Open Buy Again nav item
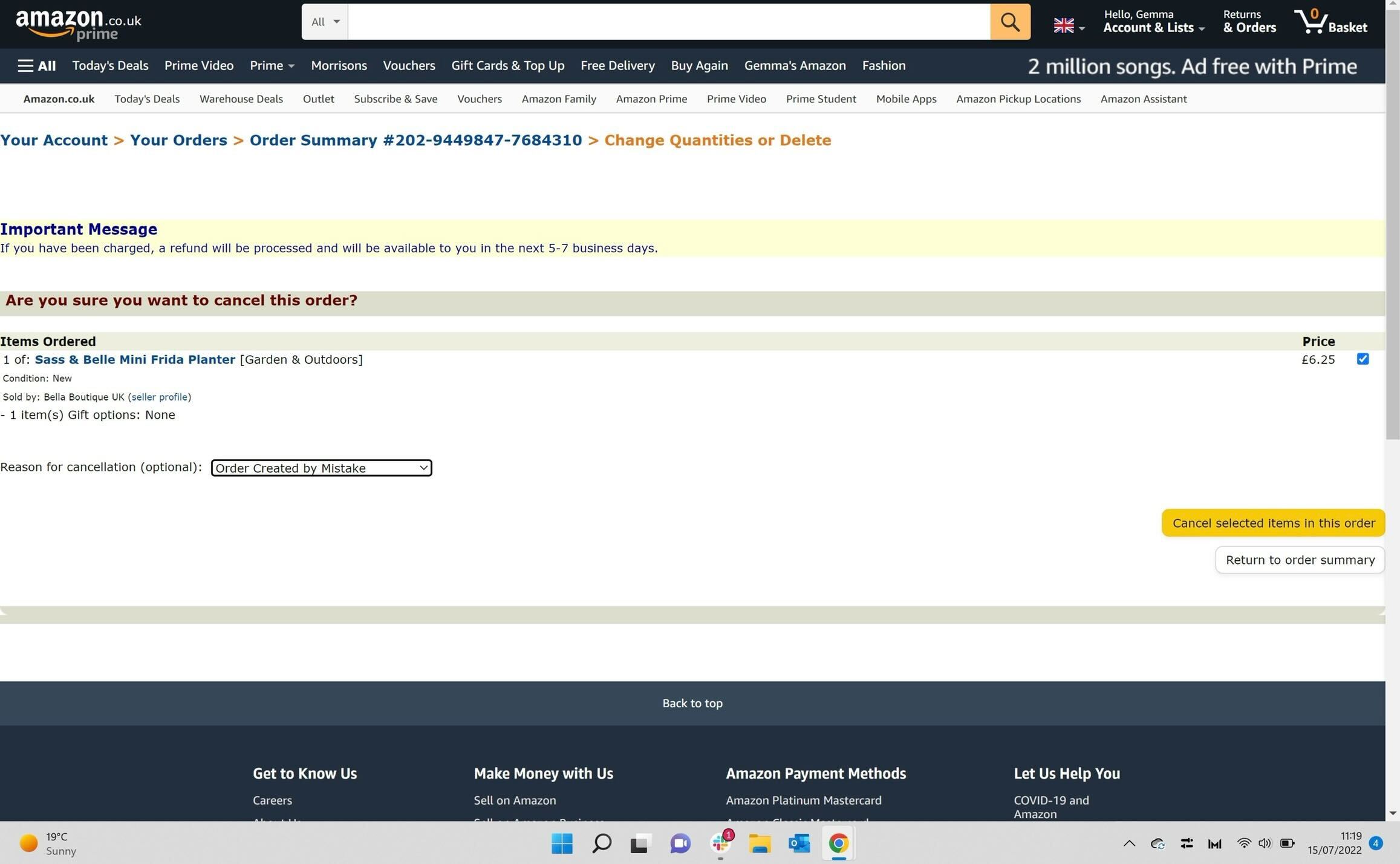 coord(699,66)
